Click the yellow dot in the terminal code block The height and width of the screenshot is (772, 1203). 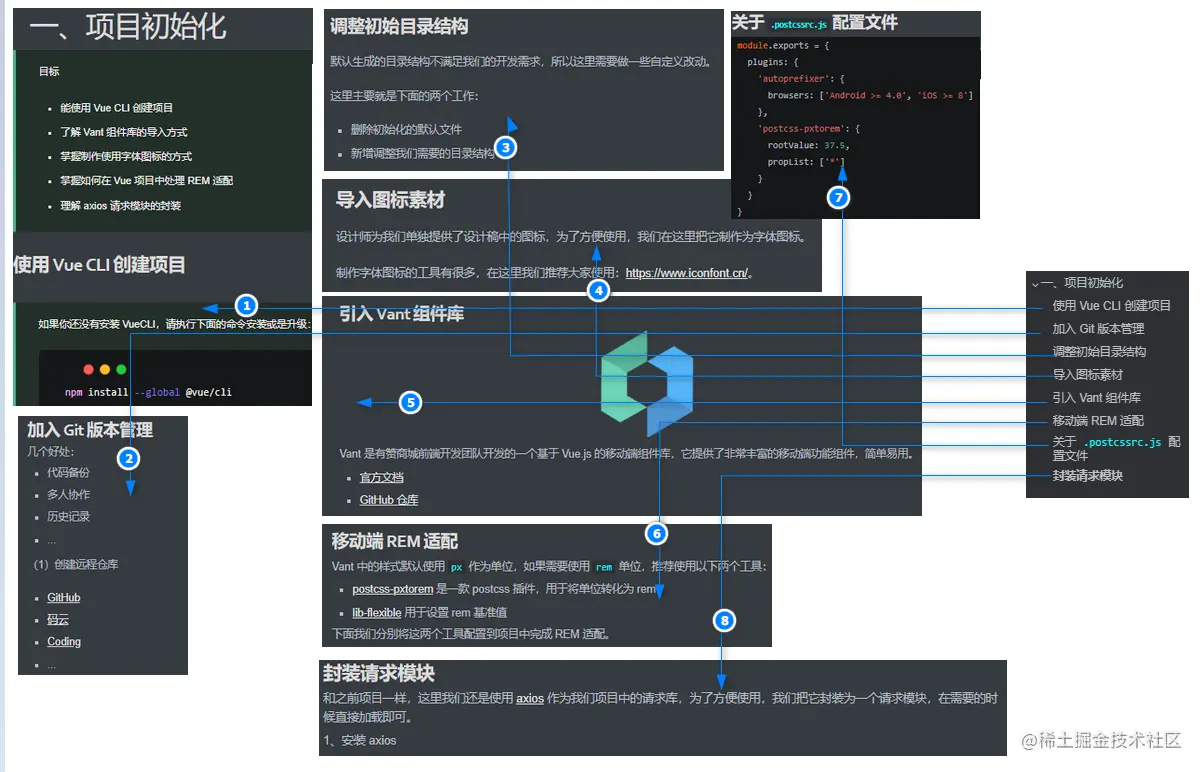coord(105,369)
